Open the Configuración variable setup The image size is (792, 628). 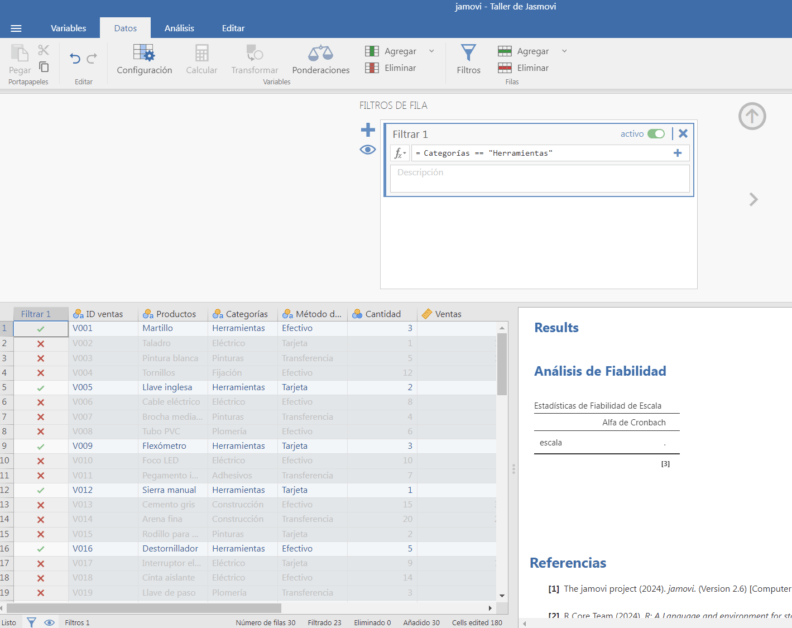pos(144,59)
